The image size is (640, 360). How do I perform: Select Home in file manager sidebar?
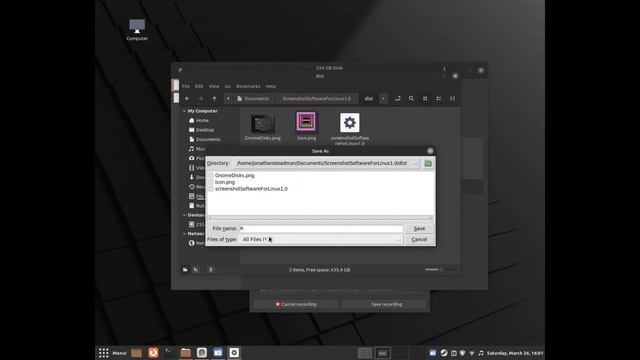click(202, 120)
